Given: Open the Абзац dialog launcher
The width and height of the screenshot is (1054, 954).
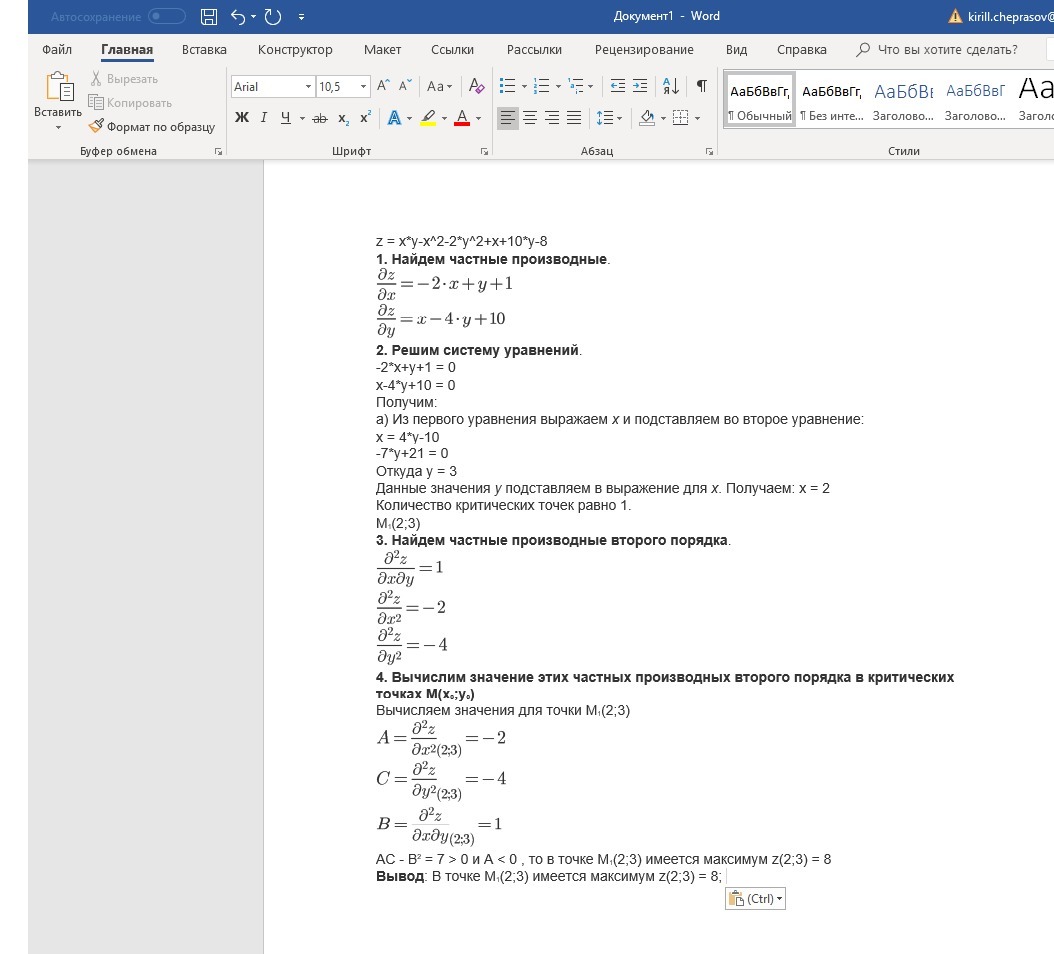Looking at the screenshot, I should (x=709, y=152).
